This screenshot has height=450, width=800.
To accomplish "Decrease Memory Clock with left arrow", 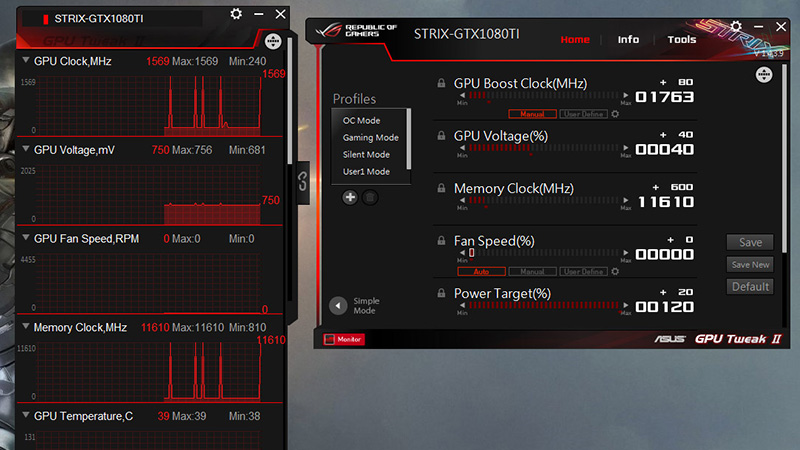I will (x=462, y=201).
